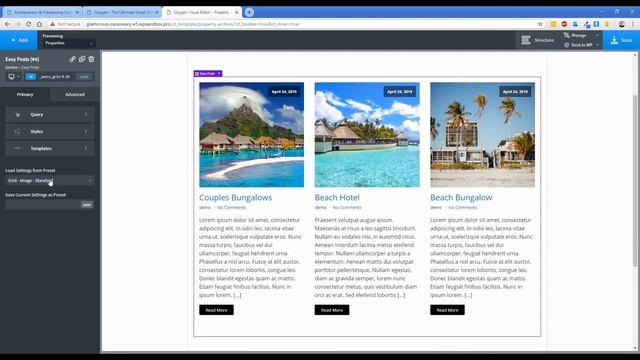This screenshot has width=640, height=360.
Task: Switch to the Primary tab
Action: point(25,94)
